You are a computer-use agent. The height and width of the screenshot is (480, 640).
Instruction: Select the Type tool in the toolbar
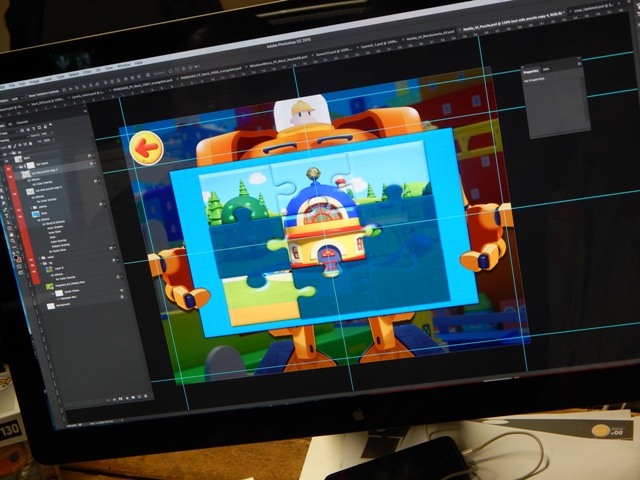(x=6, y=216)
